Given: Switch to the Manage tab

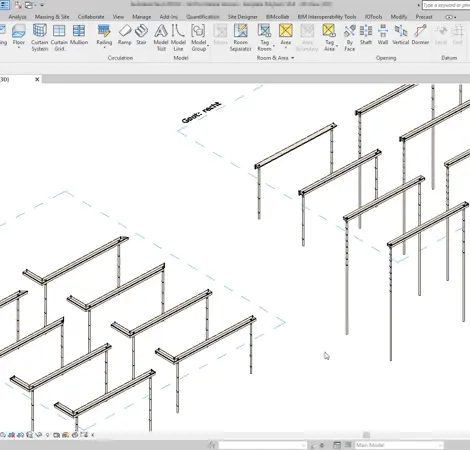Looking at the screenshot, I should pos(142,17).
